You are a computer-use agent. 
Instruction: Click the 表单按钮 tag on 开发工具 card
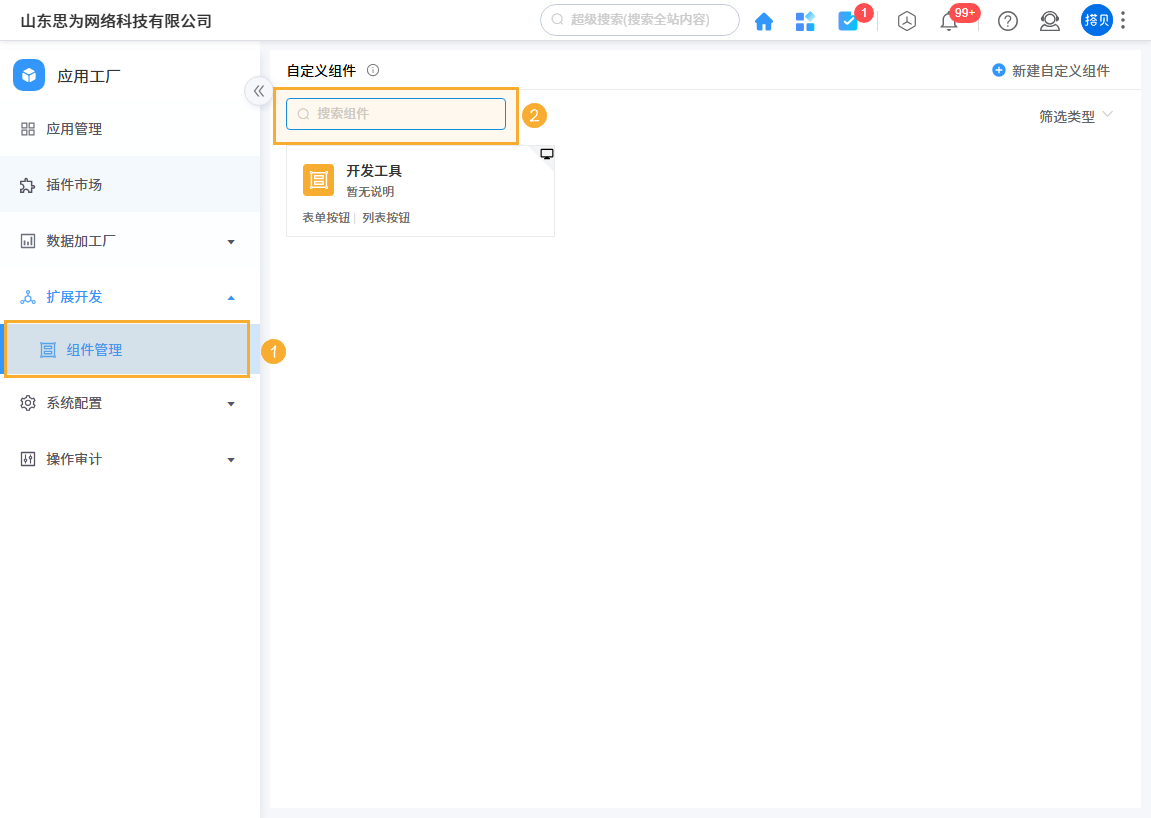tap(322, 217)
